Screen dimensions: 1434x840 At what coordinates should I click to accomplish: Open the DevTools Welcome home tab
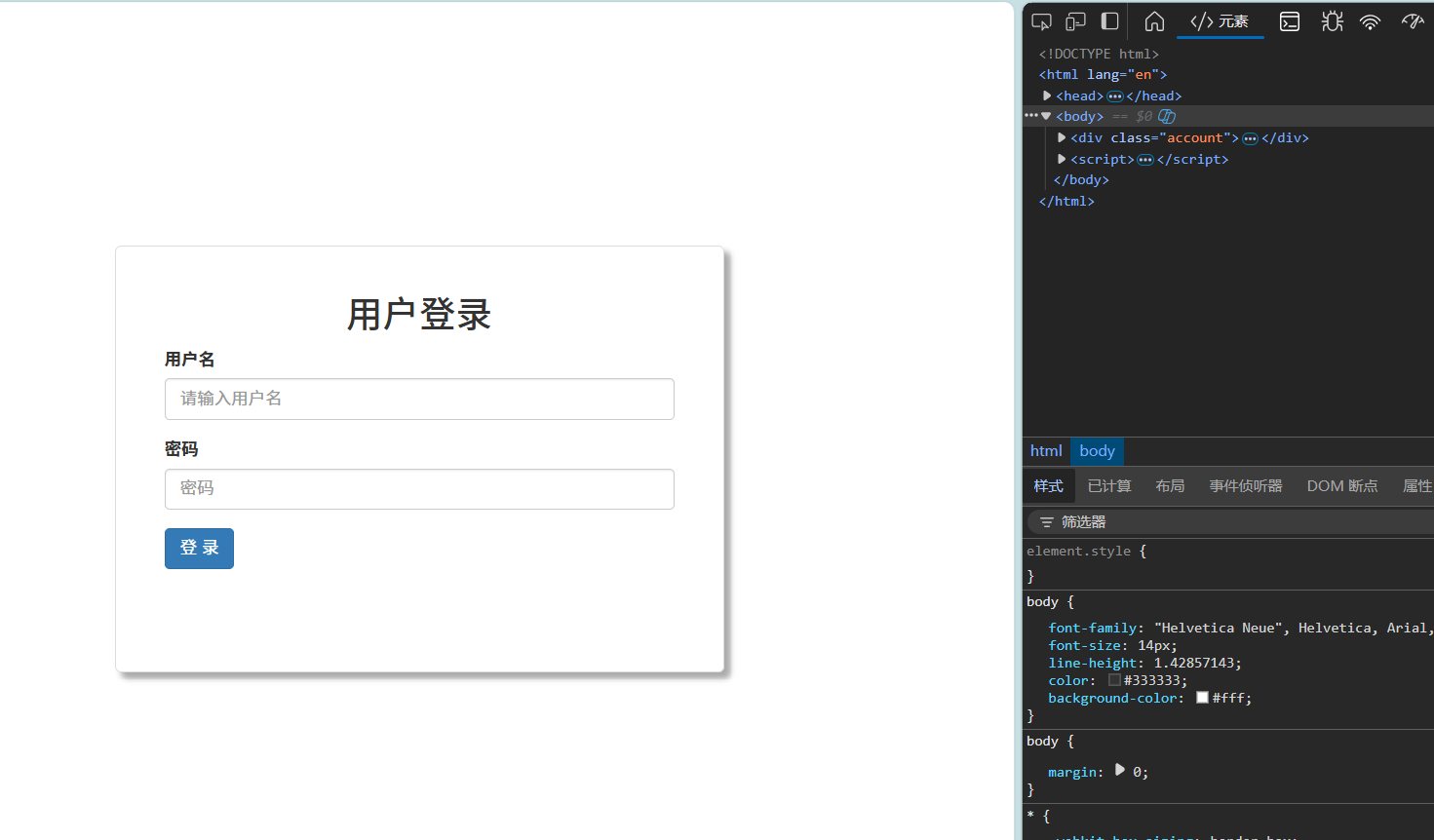pyautogui.click(x=1154, y=21)
